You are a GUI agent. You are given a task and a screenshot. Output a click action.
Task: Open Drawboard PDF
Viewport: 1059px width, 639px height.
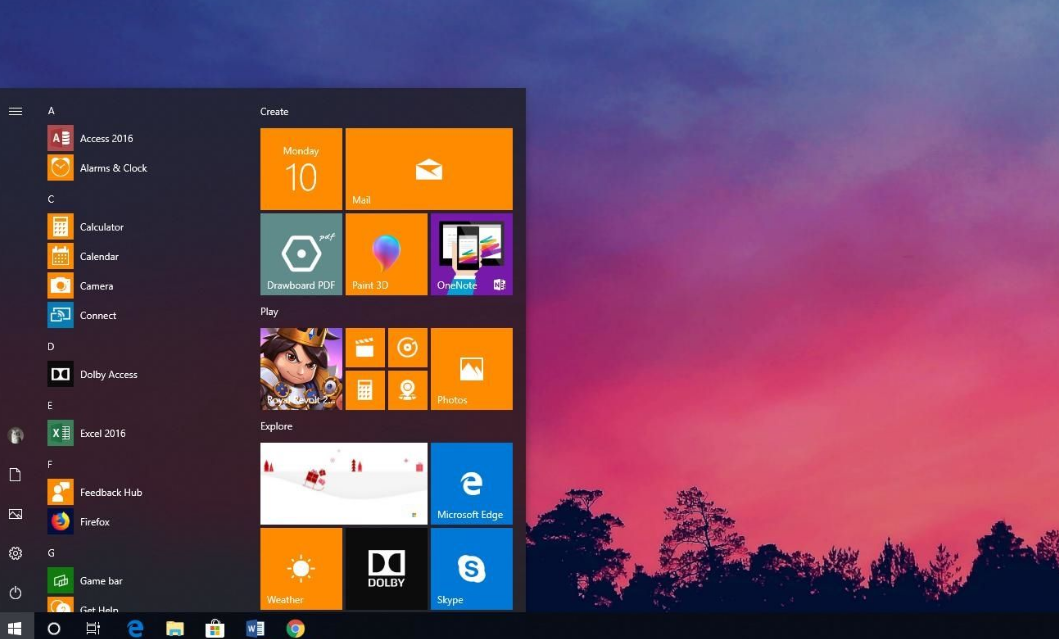coord(300,253)
